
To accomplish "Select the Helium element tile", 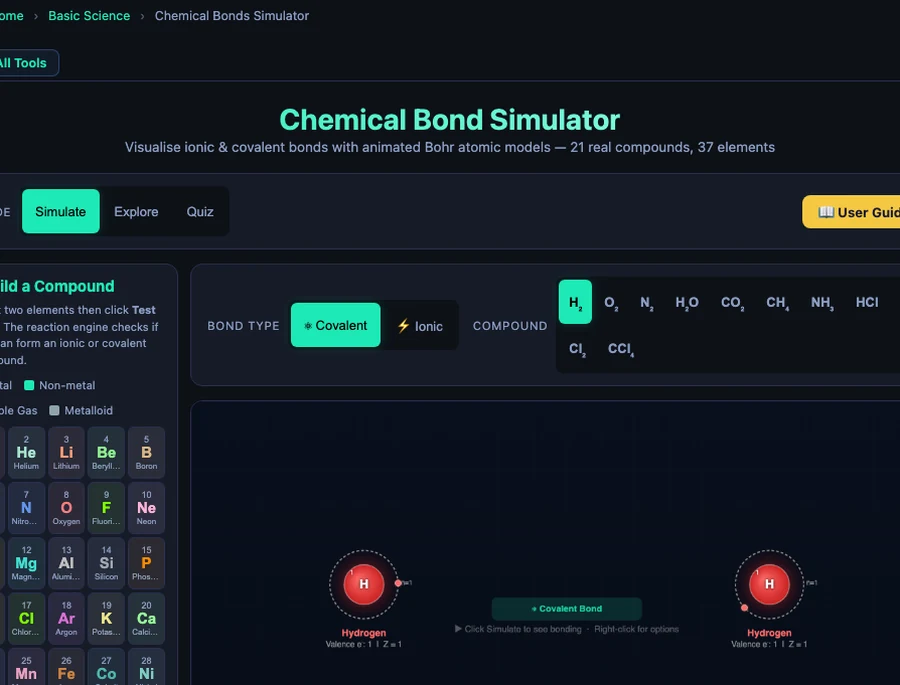I will (x=26, y=452).
